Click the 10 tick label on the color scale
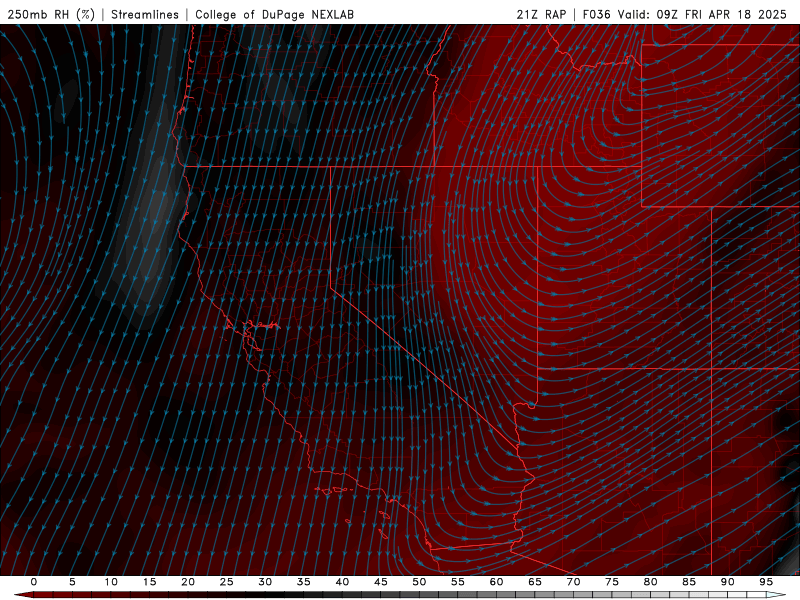Viewport: 800px width, 600px height. click(111, 582)
